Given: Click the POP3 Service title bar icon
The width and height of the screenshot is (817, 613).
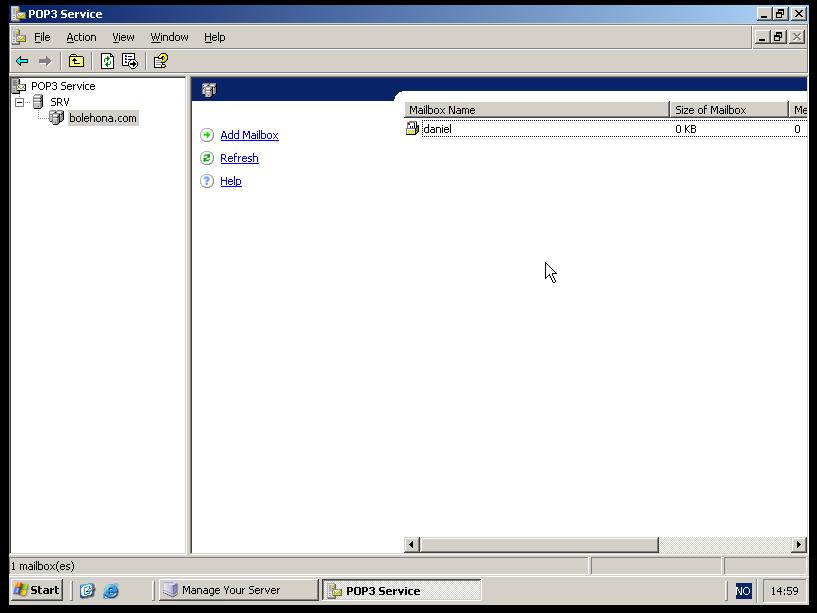Looking at the screenshot, I should [18, 14].
